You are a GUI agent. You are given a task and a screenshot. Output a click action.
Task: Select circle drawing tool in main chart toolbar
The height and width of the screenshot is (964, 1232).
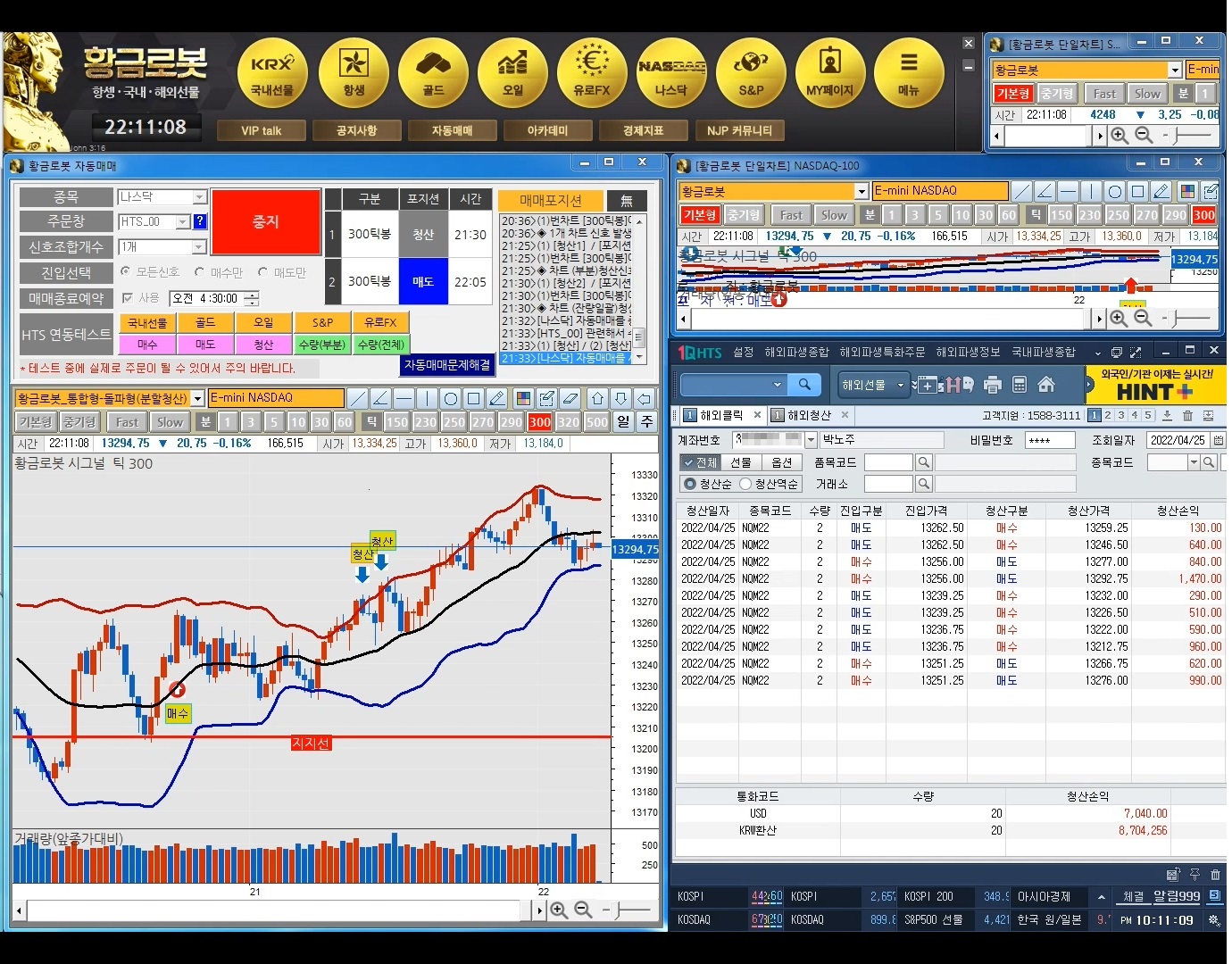451,398
